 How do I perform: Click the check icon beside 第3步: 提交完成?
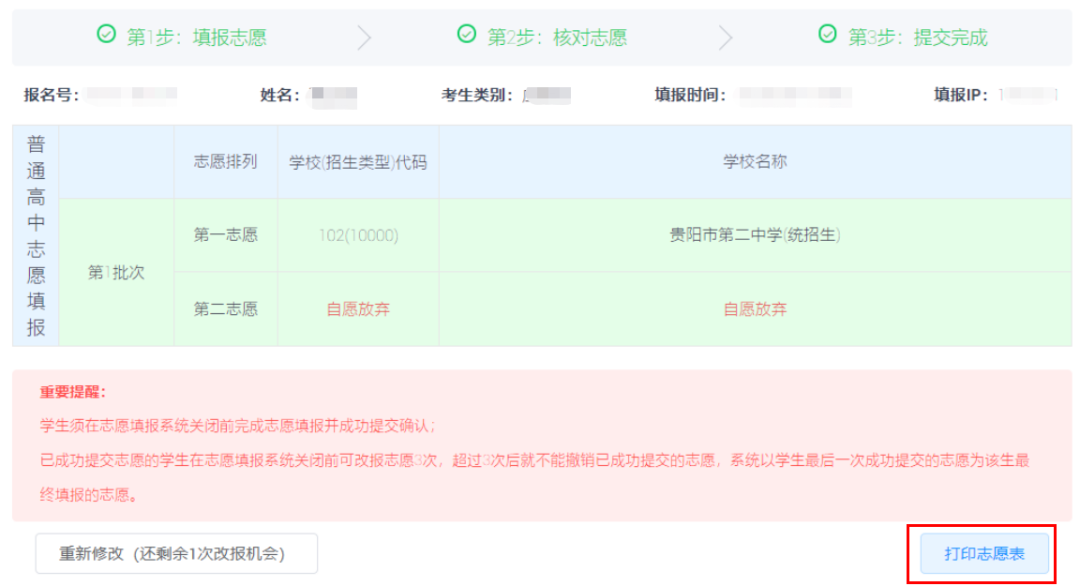point(827,33)
